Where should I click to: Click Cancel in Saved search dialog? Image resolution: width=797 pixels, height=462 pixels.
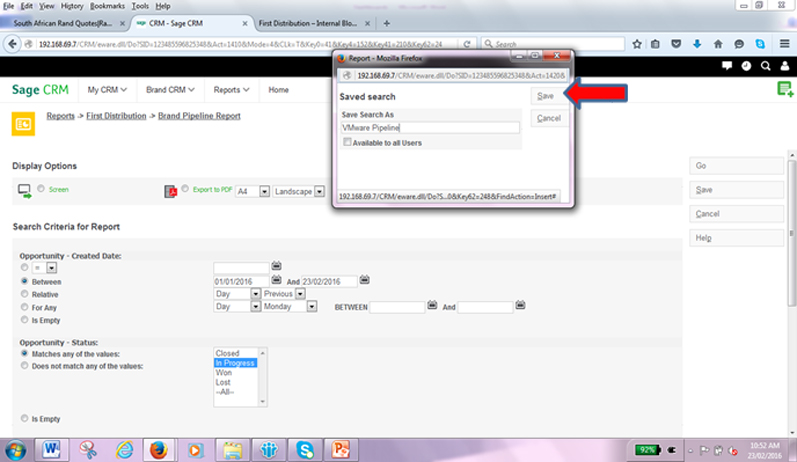click(548, 118)
